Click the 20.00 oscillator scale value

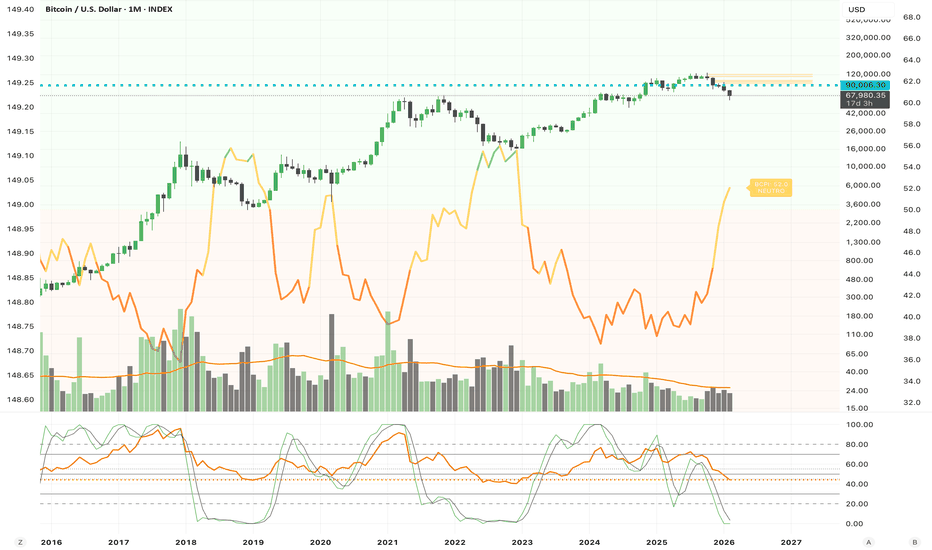859,504
